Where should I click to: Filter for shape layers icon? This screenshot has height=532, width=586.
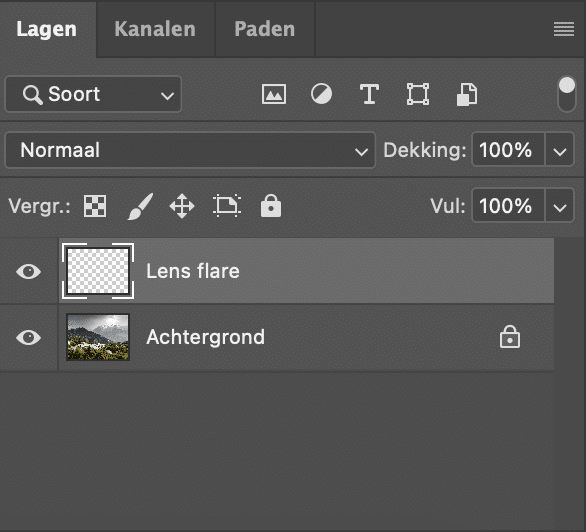click(418, 94)
